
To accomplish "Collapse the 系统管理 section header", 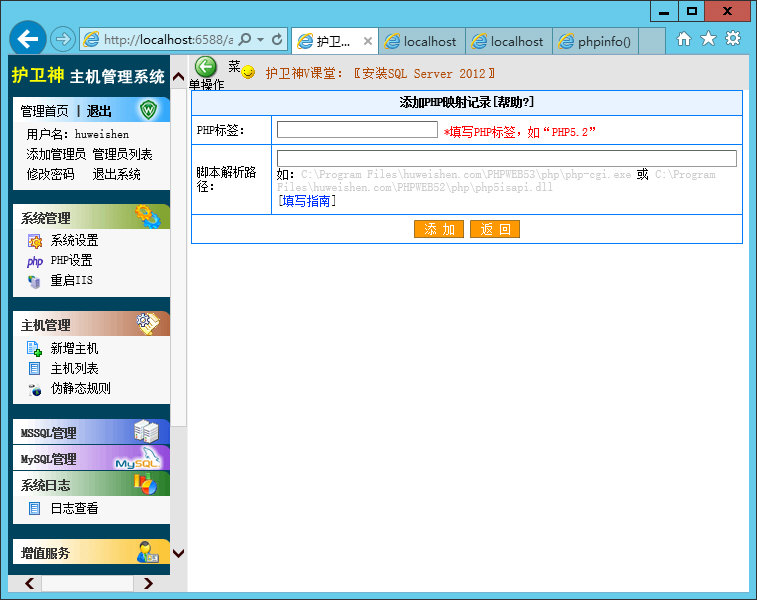I will click(91, 217).
